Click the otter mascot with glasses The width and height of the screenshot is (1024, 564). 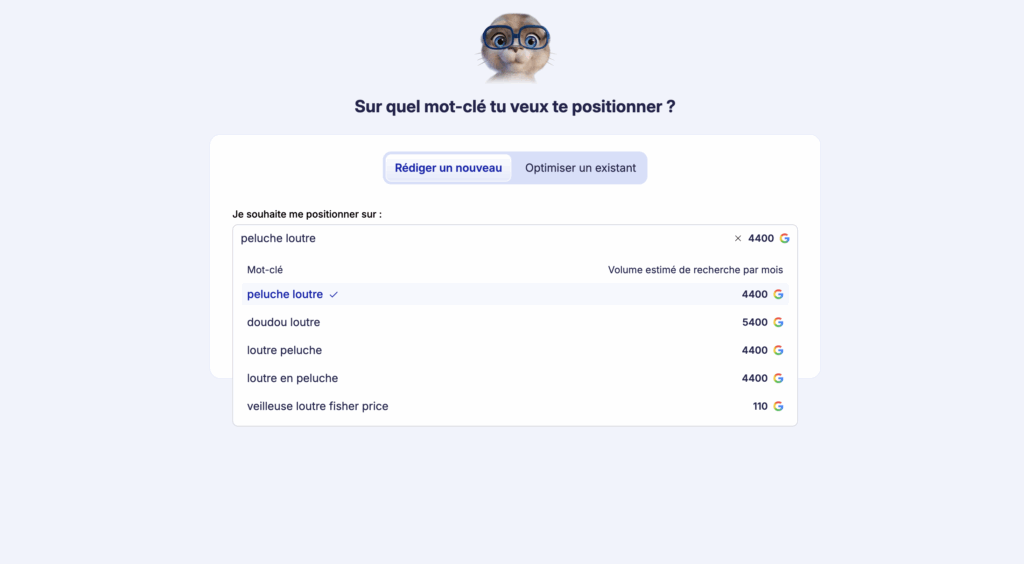[x=515, y=48]
